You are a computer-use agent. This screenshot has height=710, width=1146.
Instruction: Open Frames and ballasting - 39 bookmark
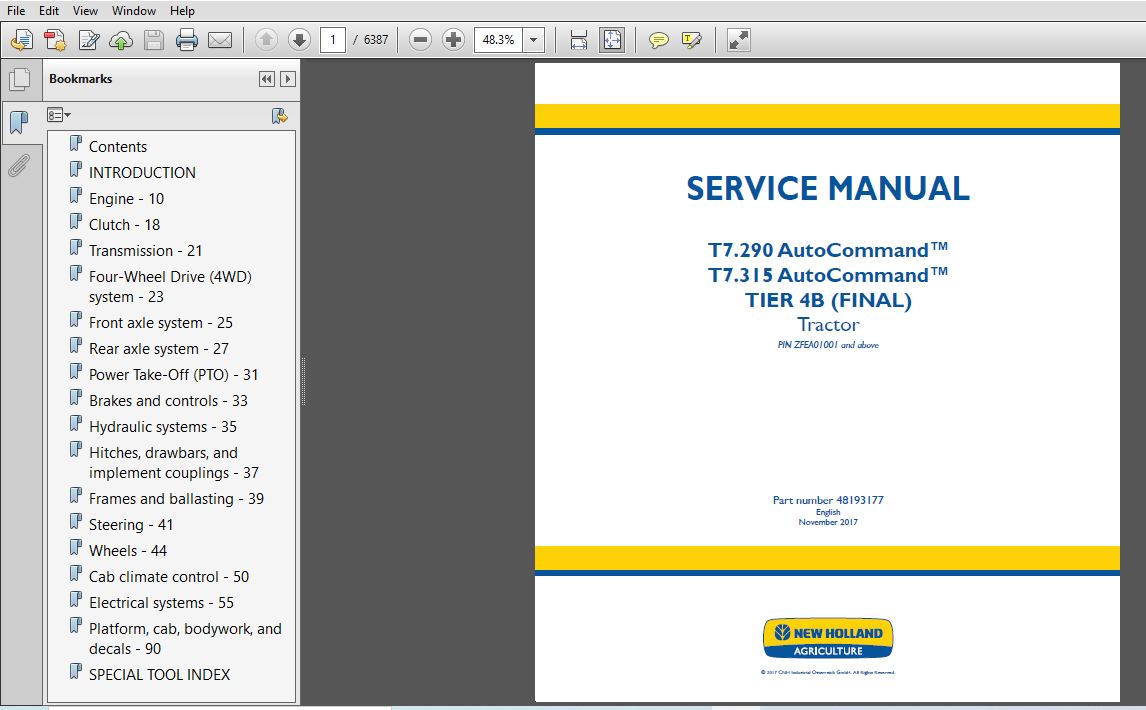point(176,499)
